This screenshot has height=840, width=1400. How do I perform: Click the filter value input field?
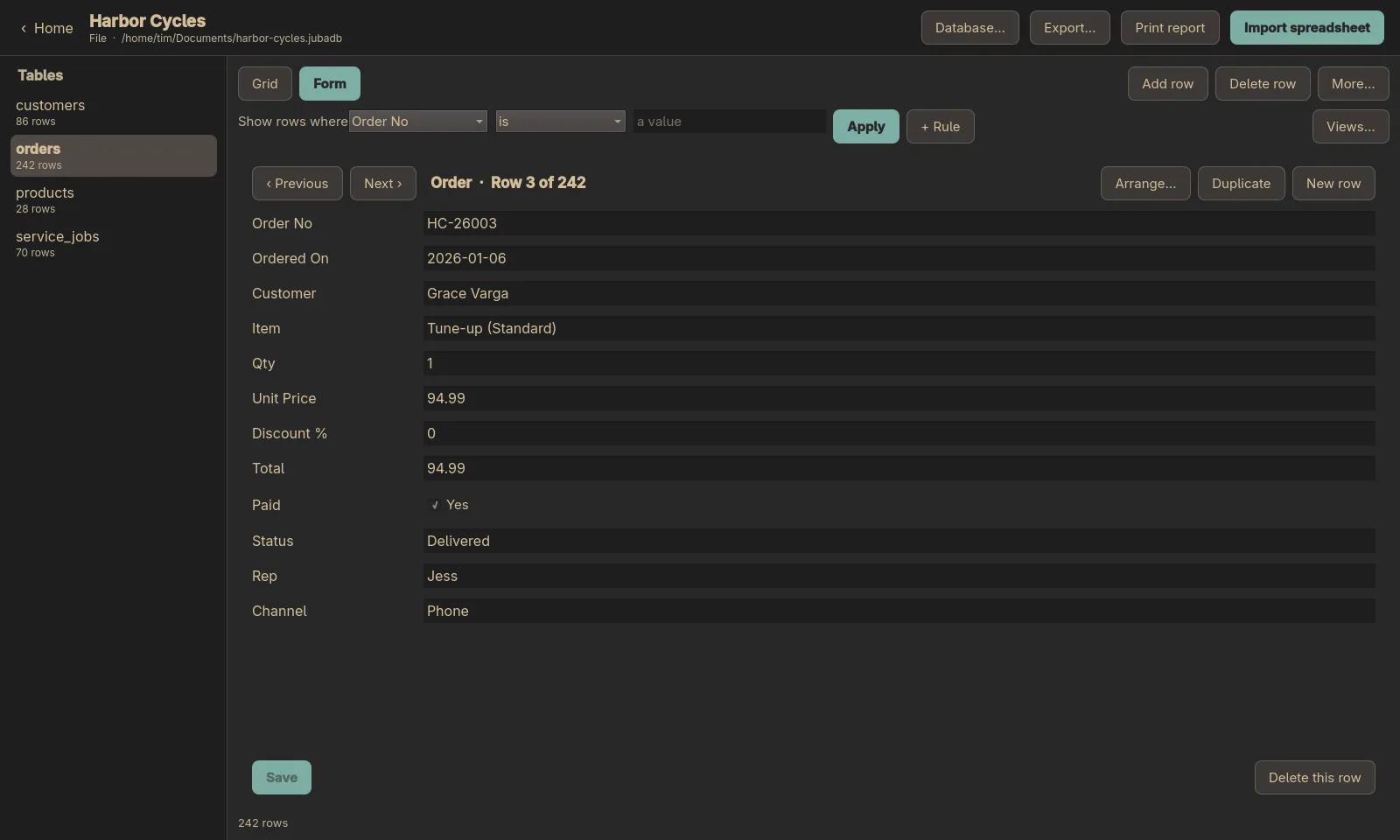point(730,122)
